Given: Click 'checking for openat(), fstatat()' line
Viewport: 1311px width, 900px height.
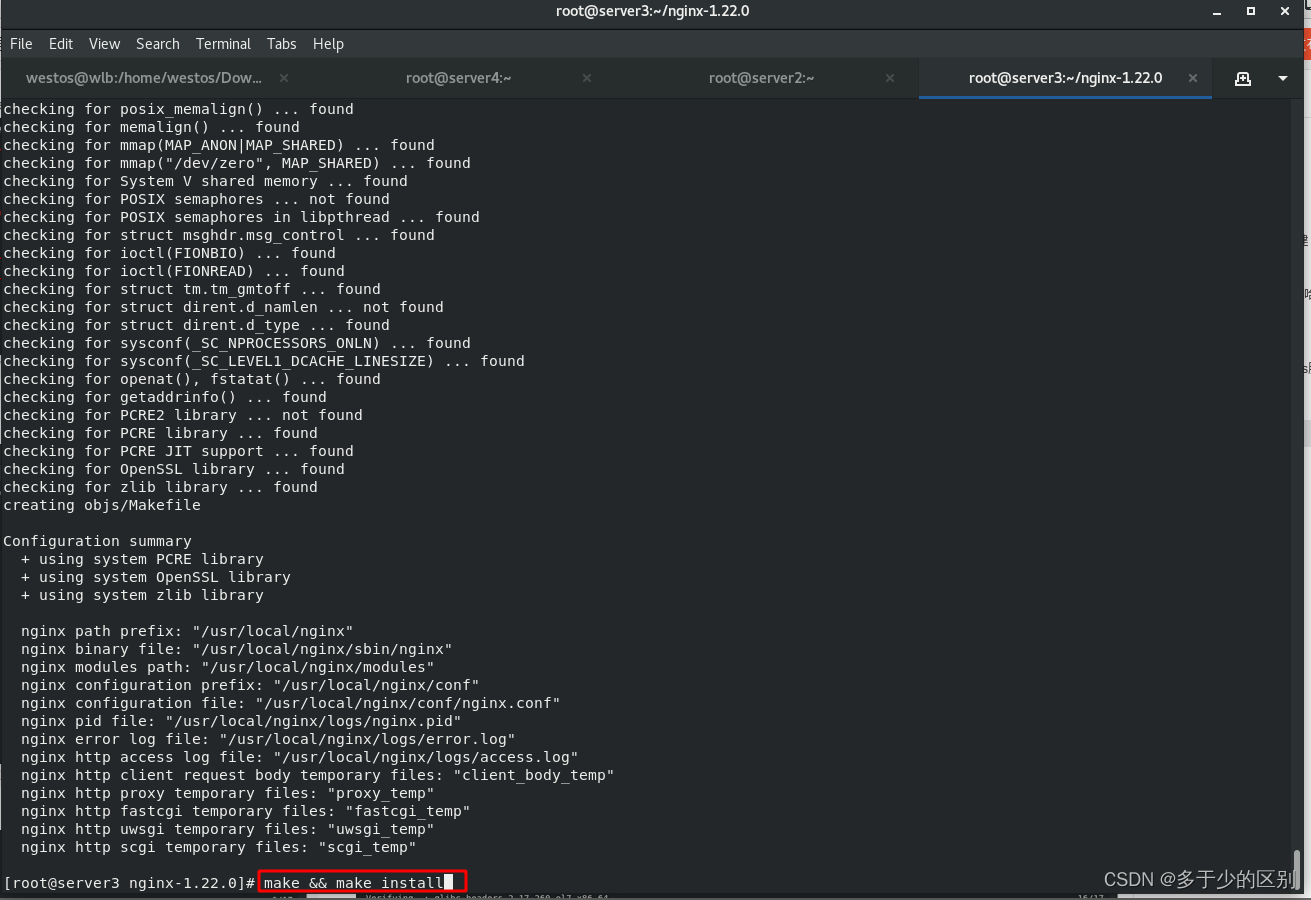Looking at the screenshot, I should pyautogui.click(x=192, y=379).
